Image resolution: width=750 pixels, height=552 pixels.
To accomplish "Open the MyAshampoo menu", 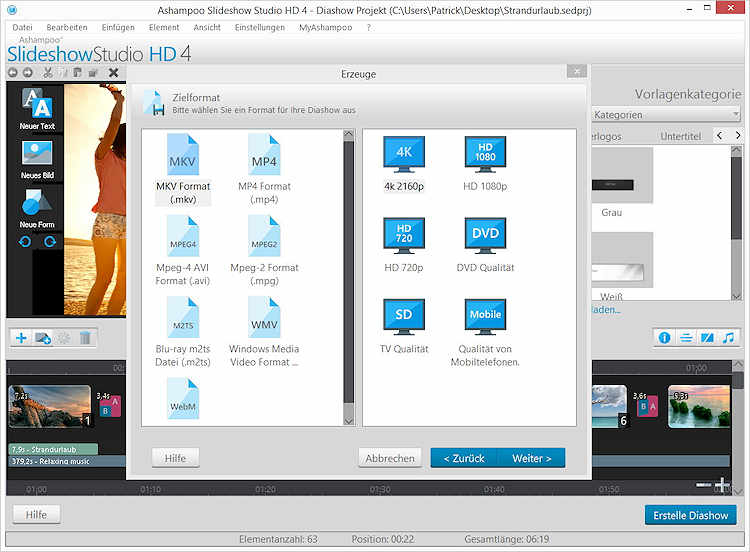I will pos(325,28).
